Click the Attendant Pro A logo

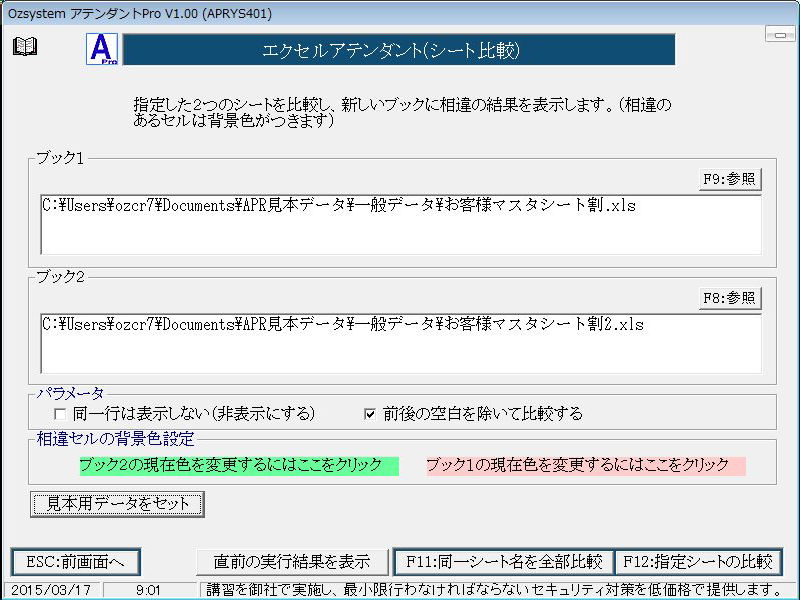102,49
